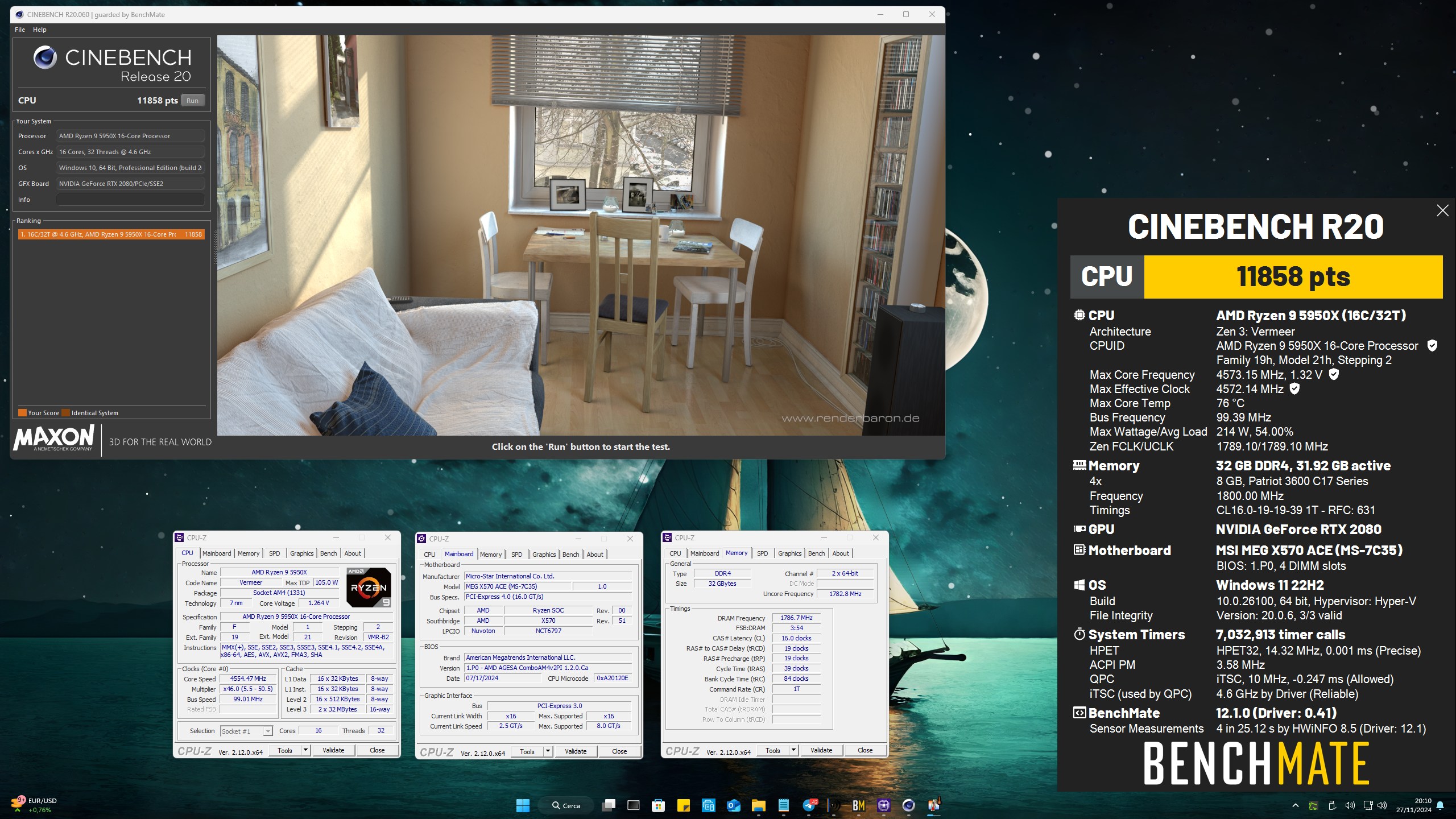Viewport: 1456px width, 819px height.
Task: Click the USB safely remove tray icon
Action: tap(1331, 805)
